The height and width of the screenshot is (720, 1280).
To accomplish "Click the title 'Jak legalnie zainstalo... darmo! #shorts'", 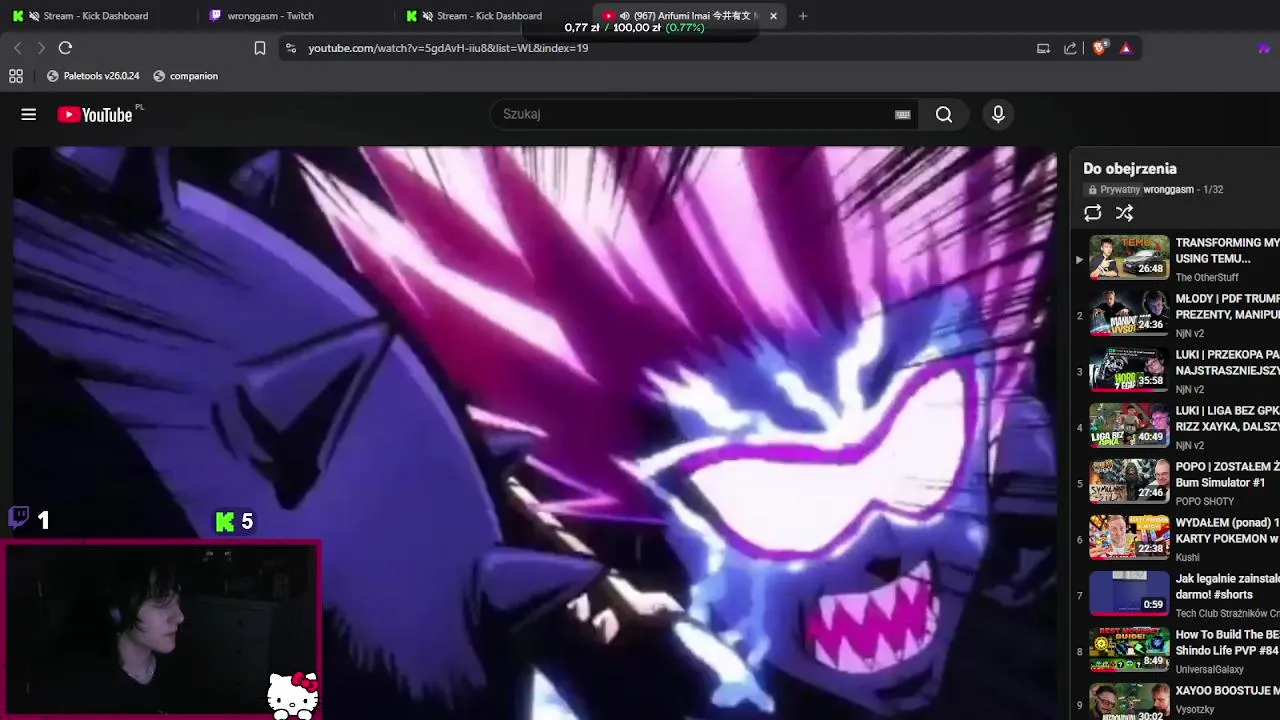I will 1228,587.
